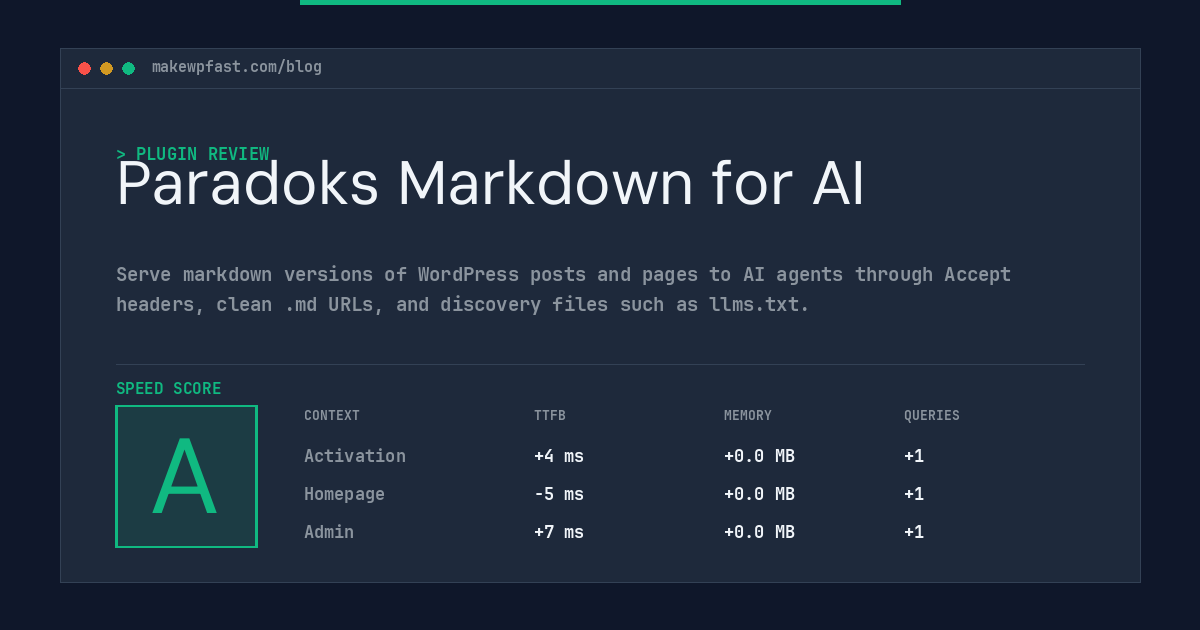
Task: Click the '+7 ms' TTFB value
Action: (x=559, y=532)
